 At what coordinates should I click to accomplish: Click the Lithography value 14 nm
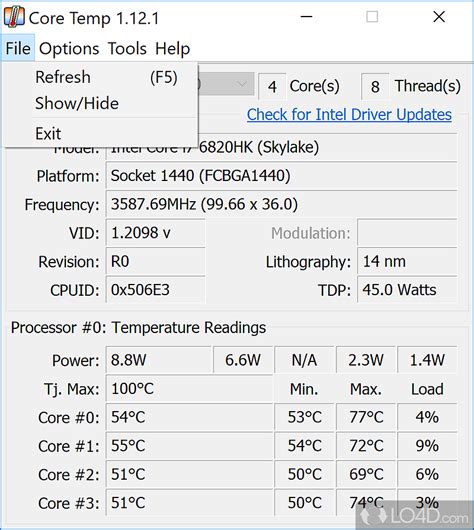407,261
